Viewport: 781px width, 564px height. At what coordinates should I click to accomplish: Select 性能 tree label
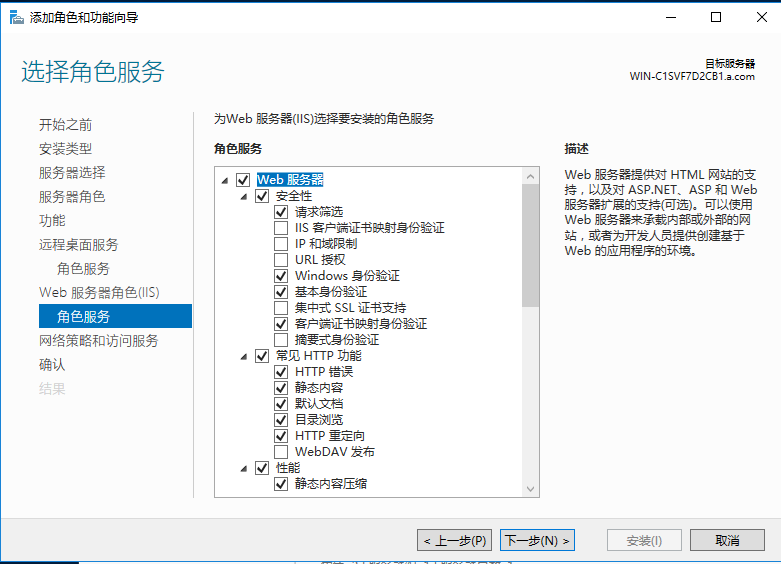tap(288, 468)
